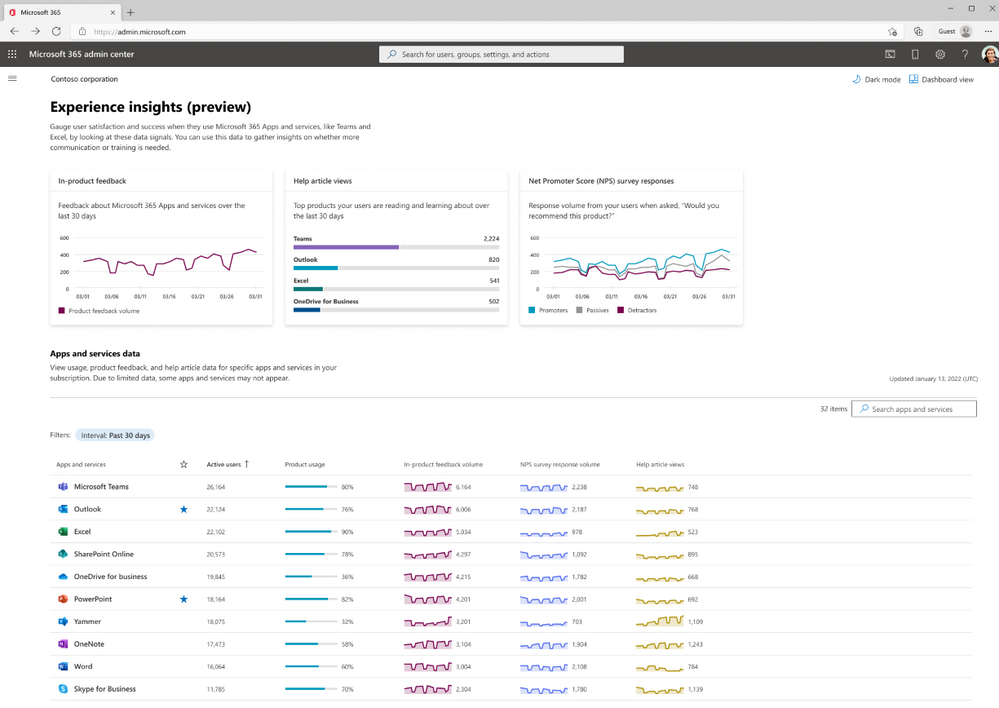This screenshot has height=708, width=999.
Task: Click the Guest profile button in browser
Action: tap(954, 31)
